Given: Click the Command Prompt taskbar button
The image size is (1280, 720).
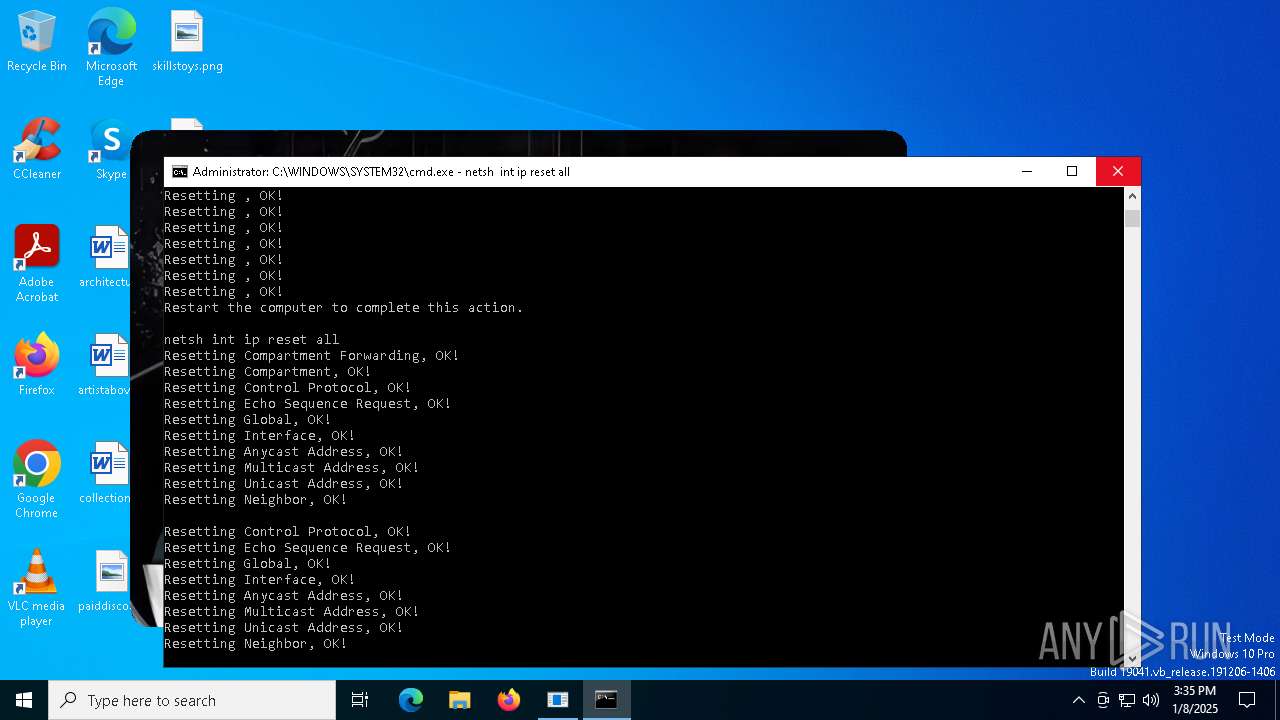Looking at the screenshot, I should click(x=606, y=700).
